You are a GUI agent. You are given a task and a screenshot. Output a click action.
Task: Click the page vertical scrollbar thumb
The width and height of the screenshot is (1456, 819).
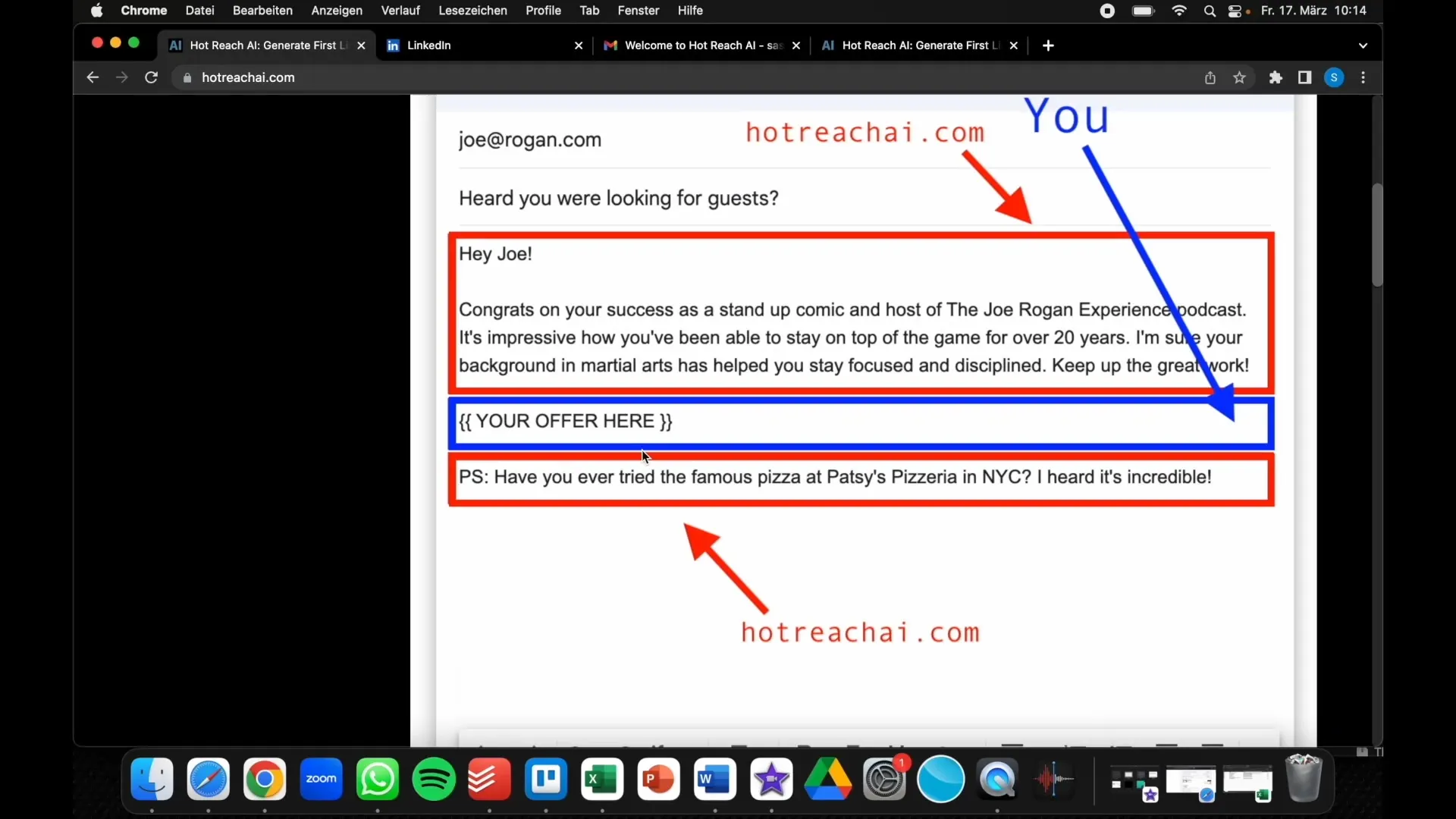1377,234
